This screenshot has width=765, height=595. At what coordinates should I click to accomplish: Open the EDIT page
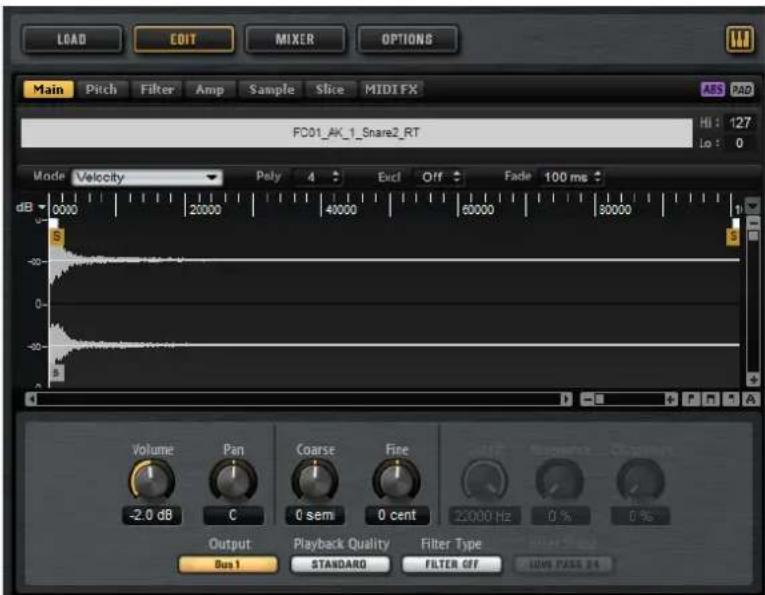click(x=183, y=39)
